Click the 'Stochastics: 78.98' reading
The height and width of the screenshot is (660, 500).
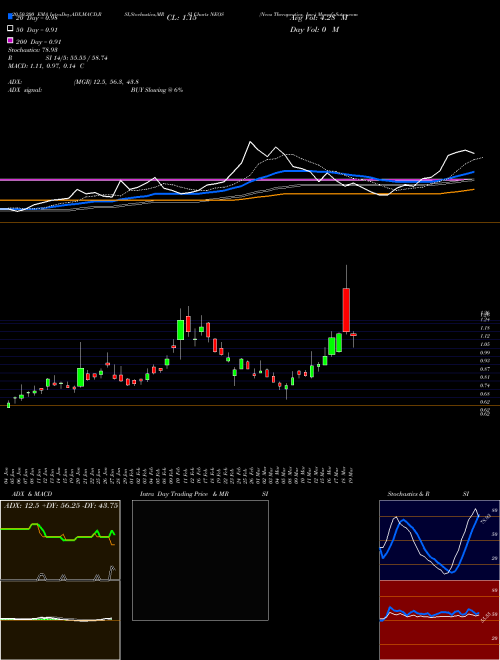[32, 50]
